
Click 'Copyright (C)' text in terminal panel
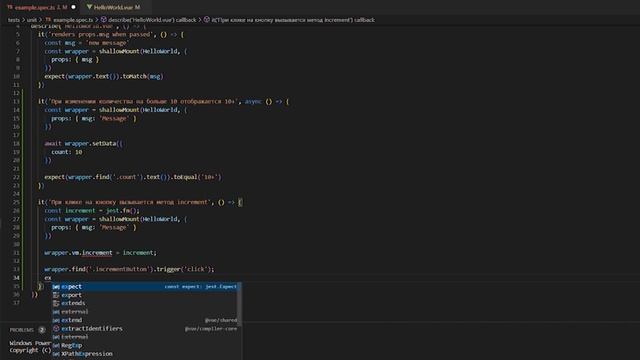coord(30,350)
